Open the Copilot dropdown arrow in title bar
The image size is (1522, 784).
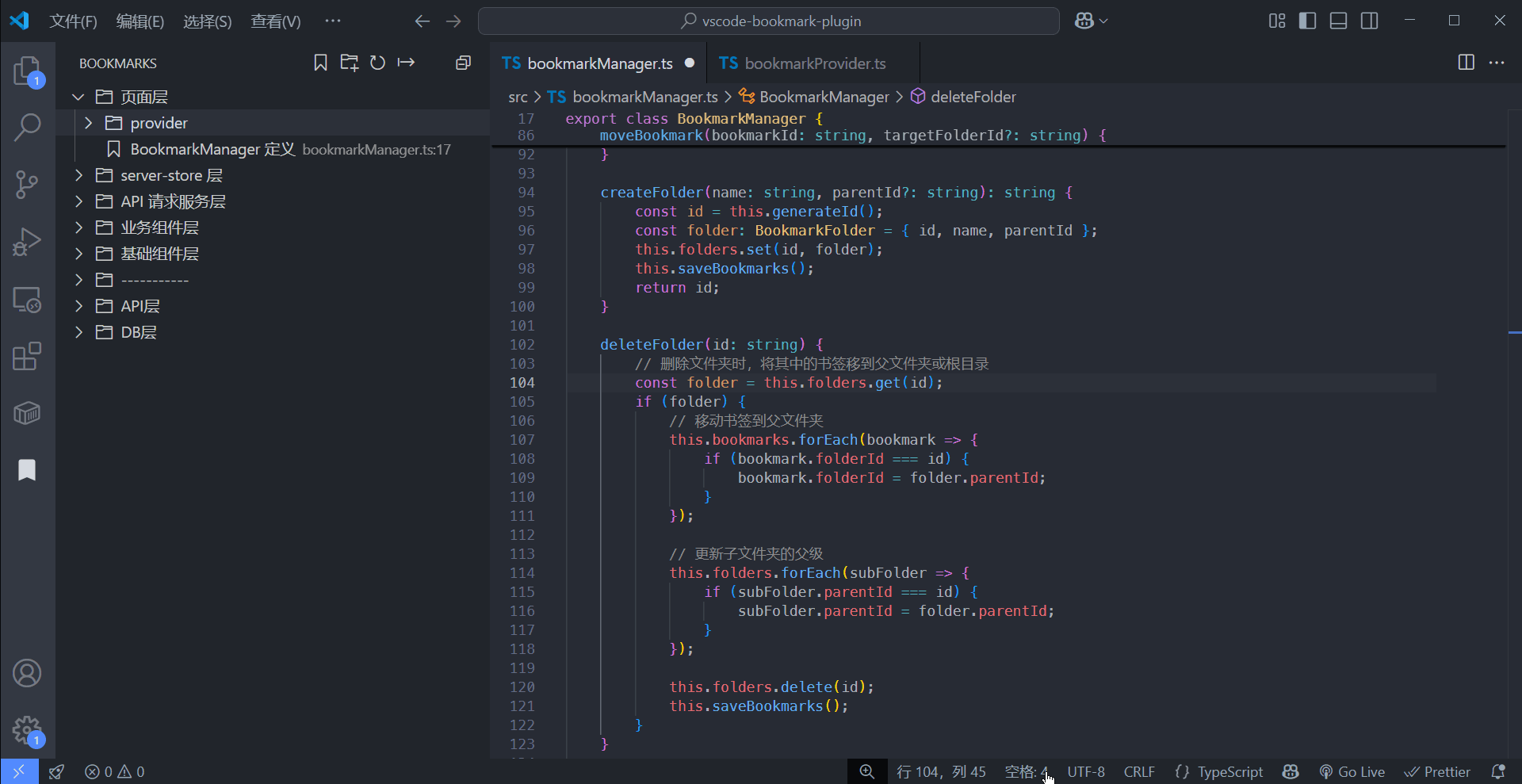click(1103, 21)
